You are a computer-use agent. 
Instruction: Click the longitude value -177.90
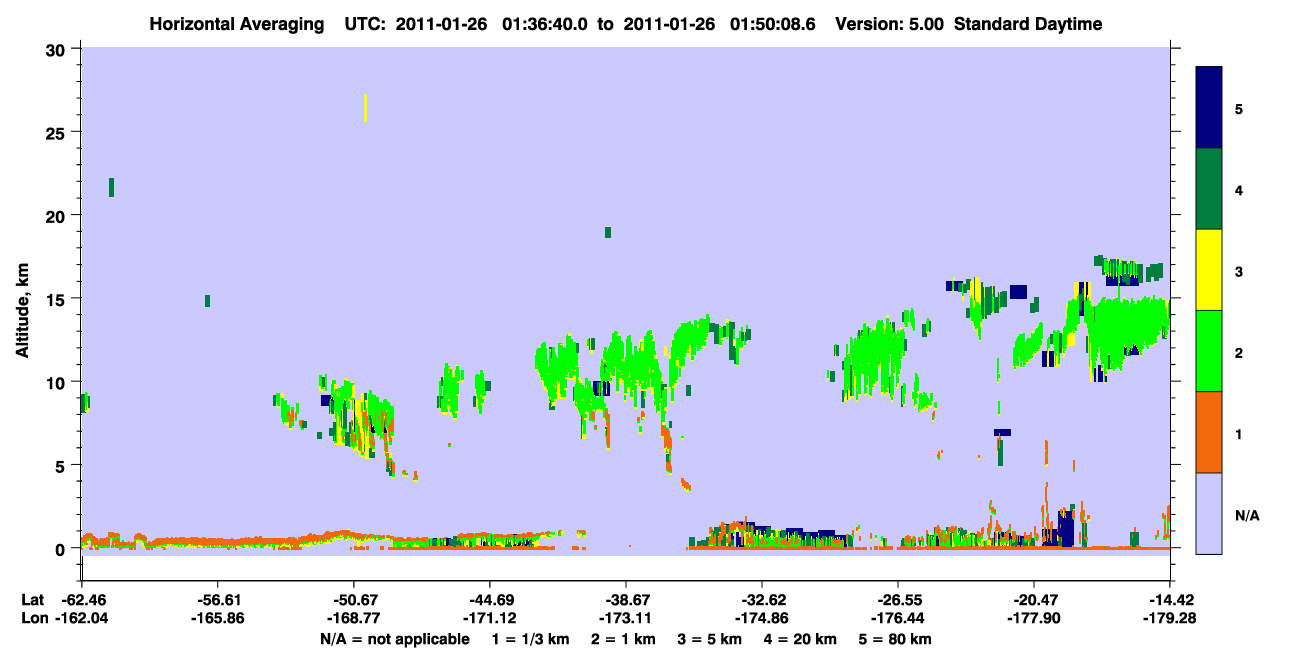tap(1034, 619)
